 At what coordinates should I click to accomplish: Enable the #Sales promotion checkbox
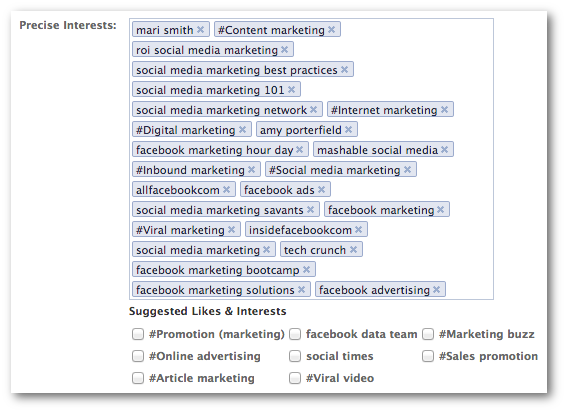click(428, 356)
